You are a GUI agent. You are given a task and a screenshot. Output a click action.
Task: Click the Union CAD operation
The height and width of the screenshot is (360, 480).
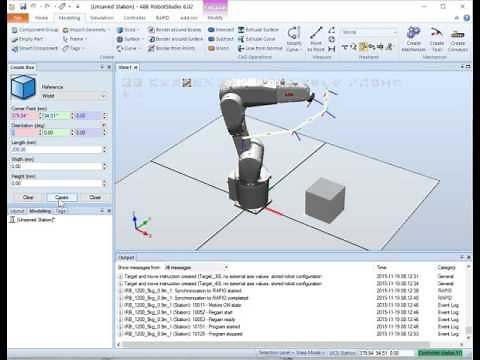(x=219, y=48)
